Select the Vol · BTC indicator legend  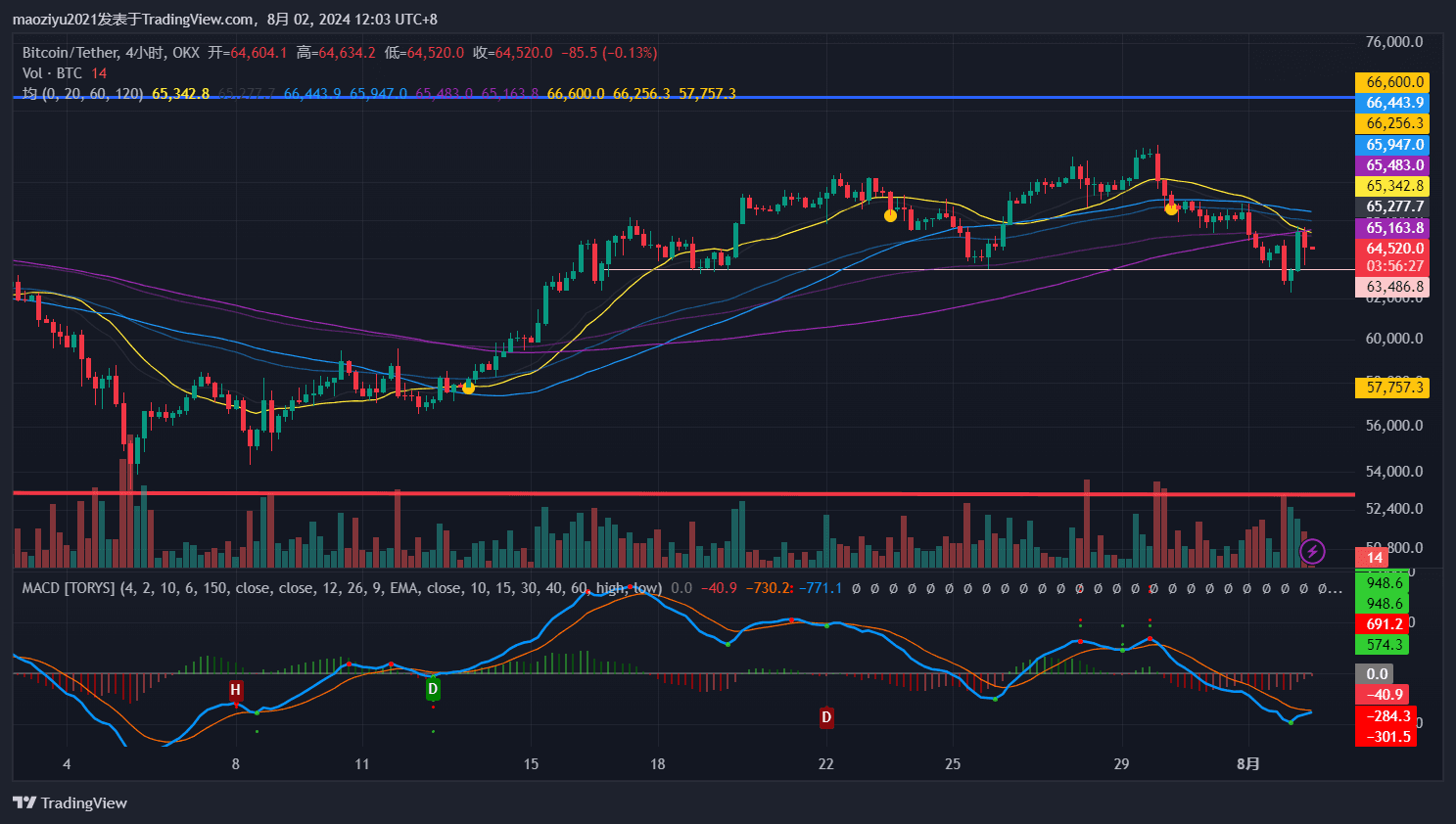click(x=52, y=73)
